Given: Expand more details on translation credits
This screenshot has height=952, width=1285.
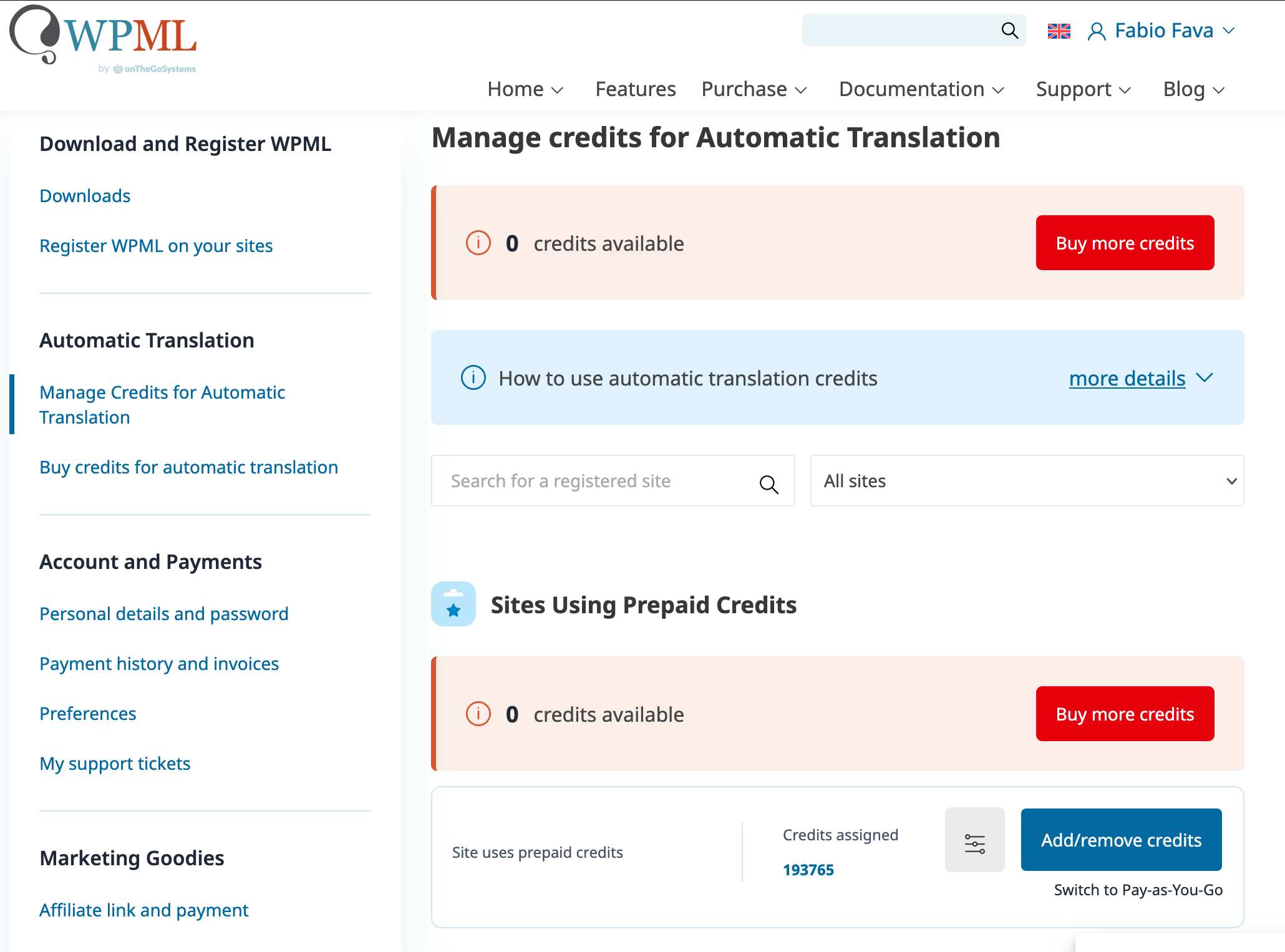Looking at the screenshot, I should point(1140,378).
